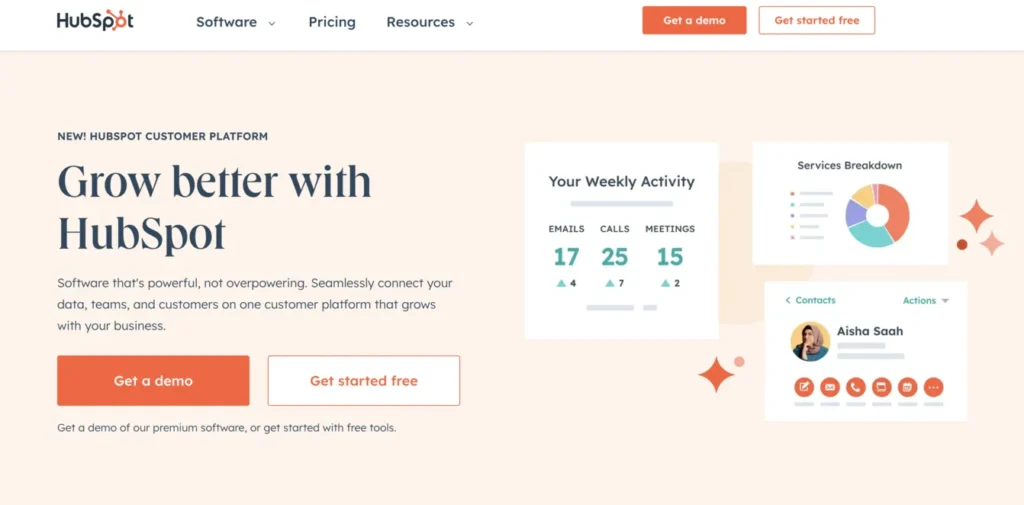Click the HubSpot logo in header
This screenshot has width=1024, height=505.
click(95, 21)
